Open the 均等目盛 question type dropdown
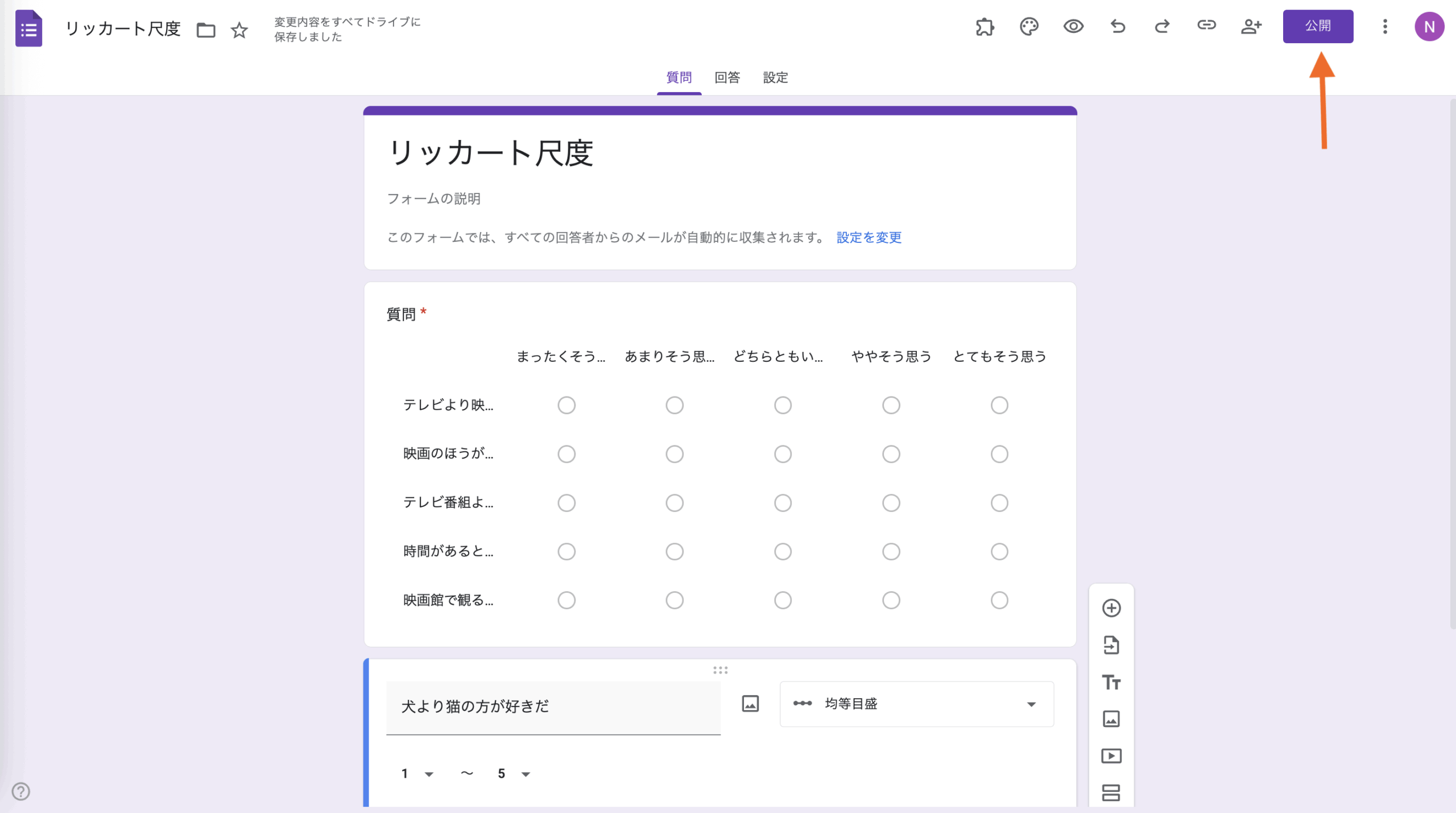The height and width of the screenshot is (813, 1456). (916, 704)
